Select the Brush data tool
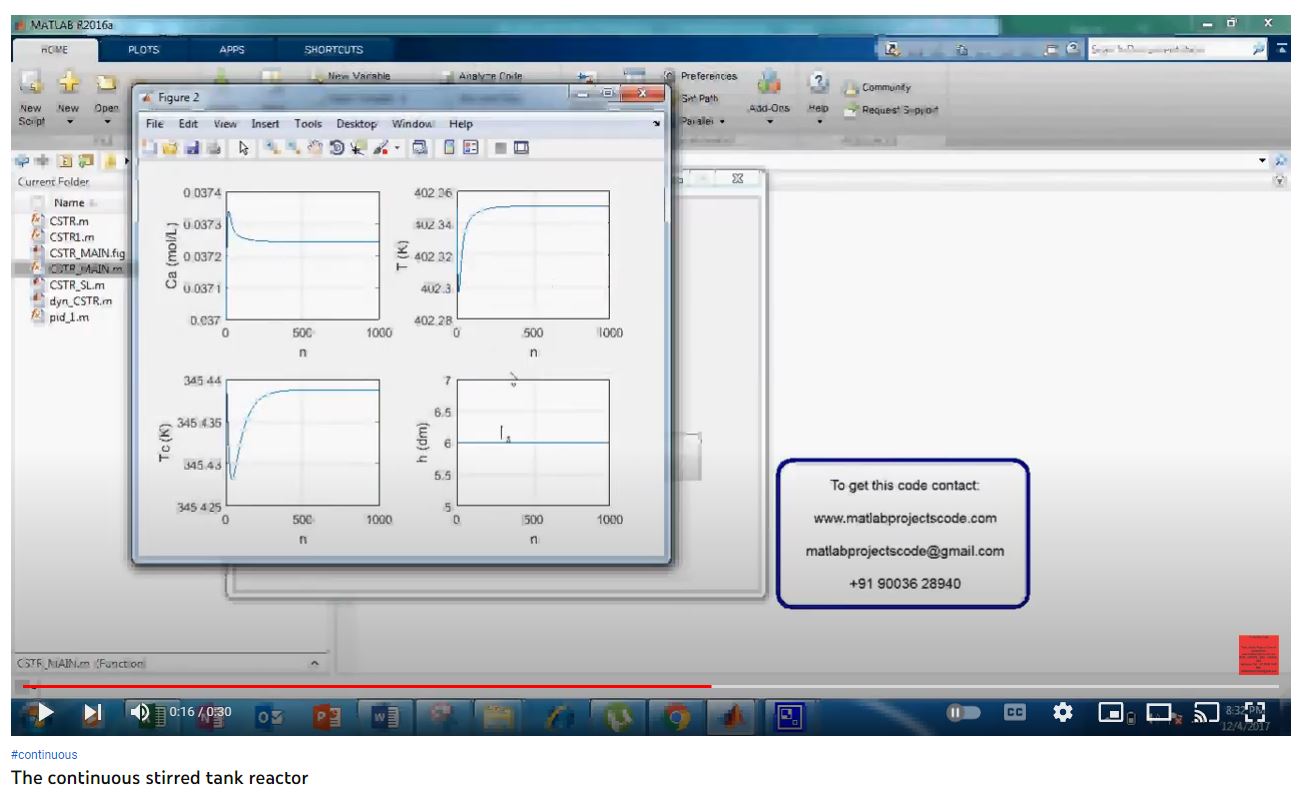The image size is (1301, 795). [380, 148]
